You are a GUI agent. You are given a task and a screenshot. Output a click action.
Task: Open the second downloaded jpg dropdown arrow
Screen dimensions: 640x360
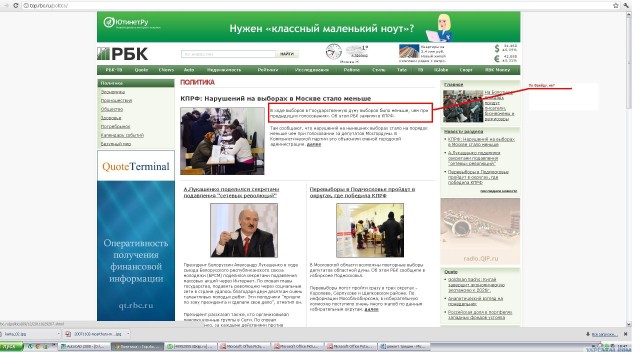click(128, 334)
